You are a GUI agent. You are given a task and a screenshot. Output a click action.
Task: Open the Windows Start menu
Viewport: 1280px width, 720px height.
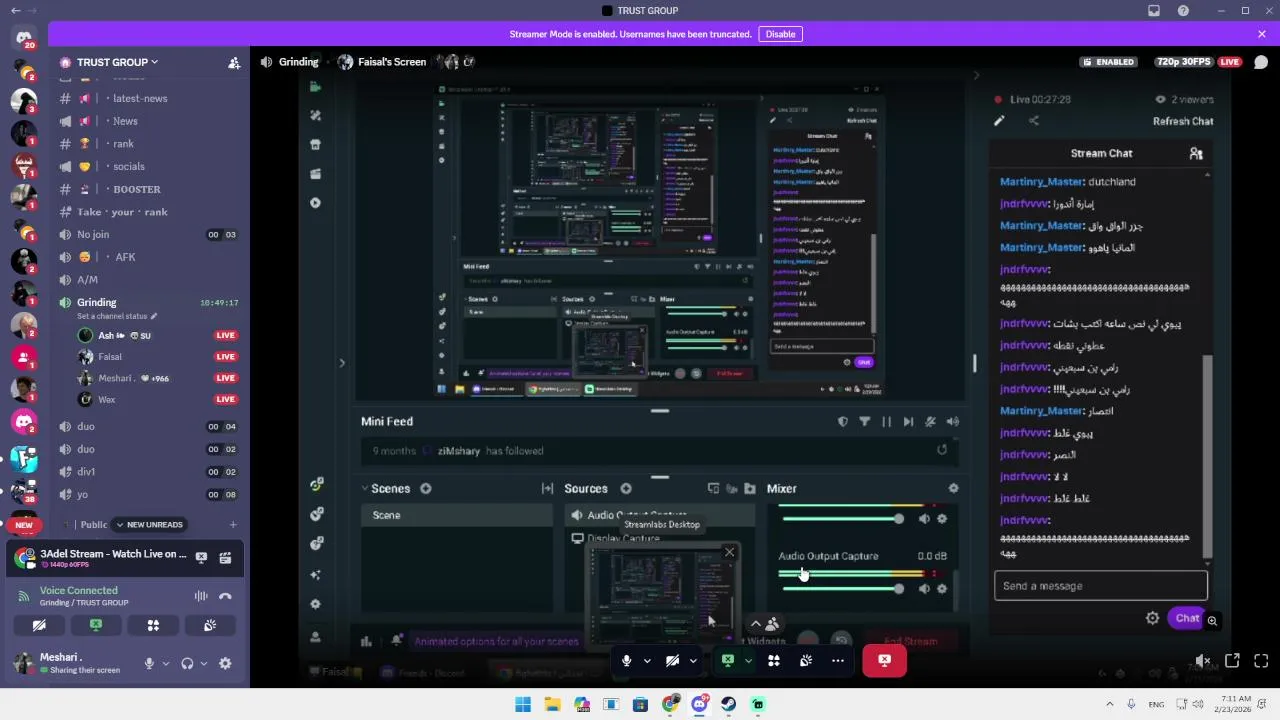(x=523, y=704)
